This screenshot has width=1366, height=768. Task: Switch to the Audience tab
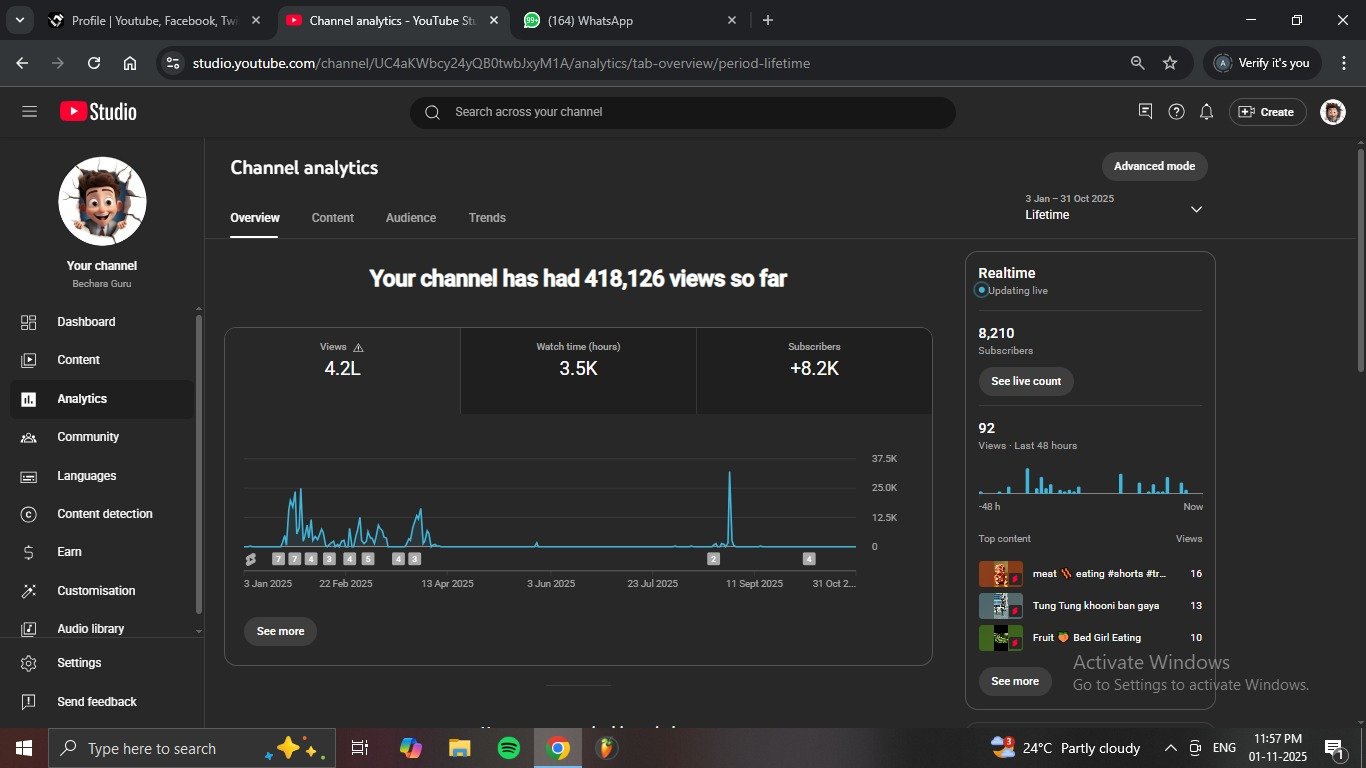click(411, 218)
